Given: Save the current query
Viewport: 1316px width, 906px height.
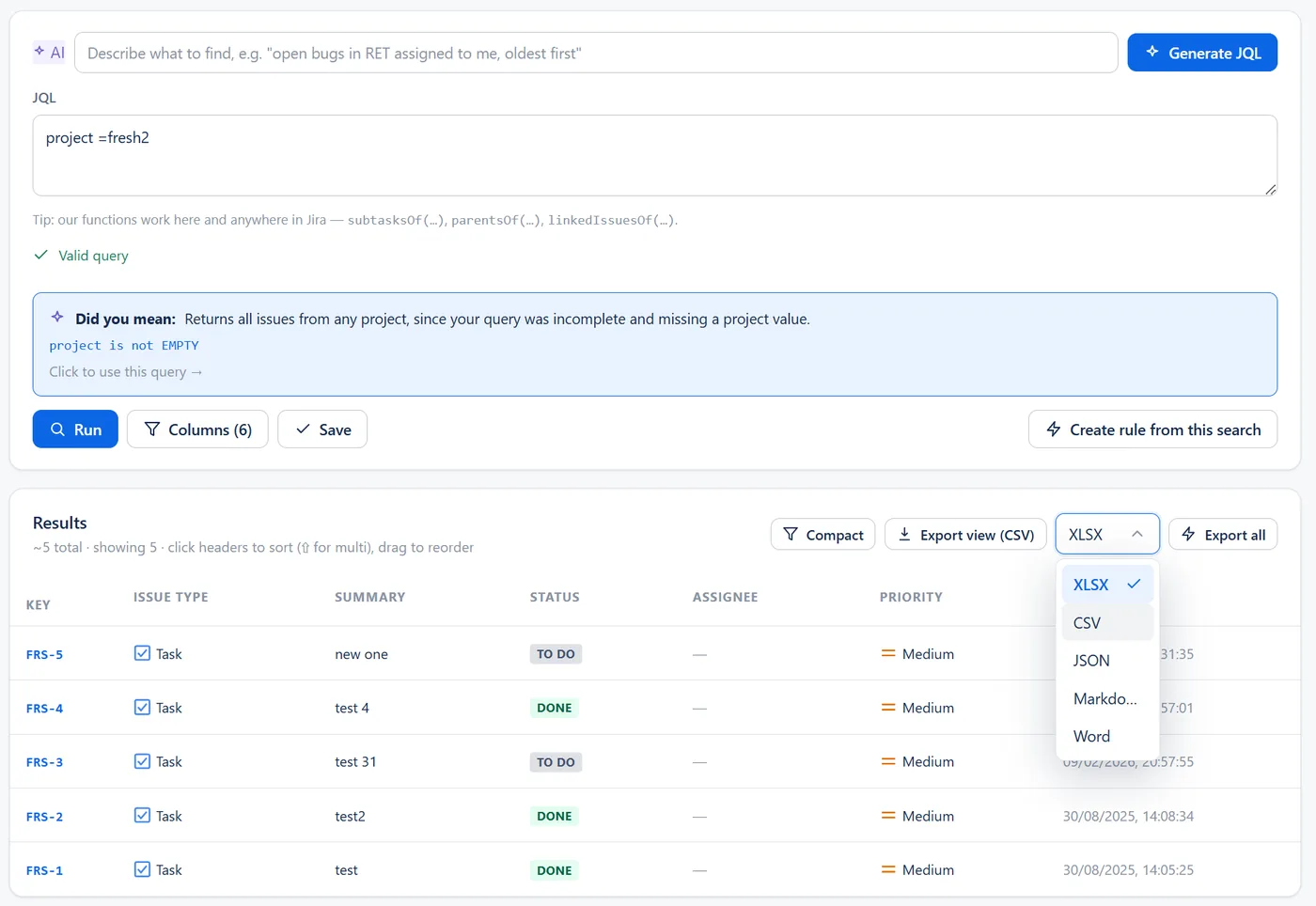Looking at the screenshot, I should [x=322, y=429].
